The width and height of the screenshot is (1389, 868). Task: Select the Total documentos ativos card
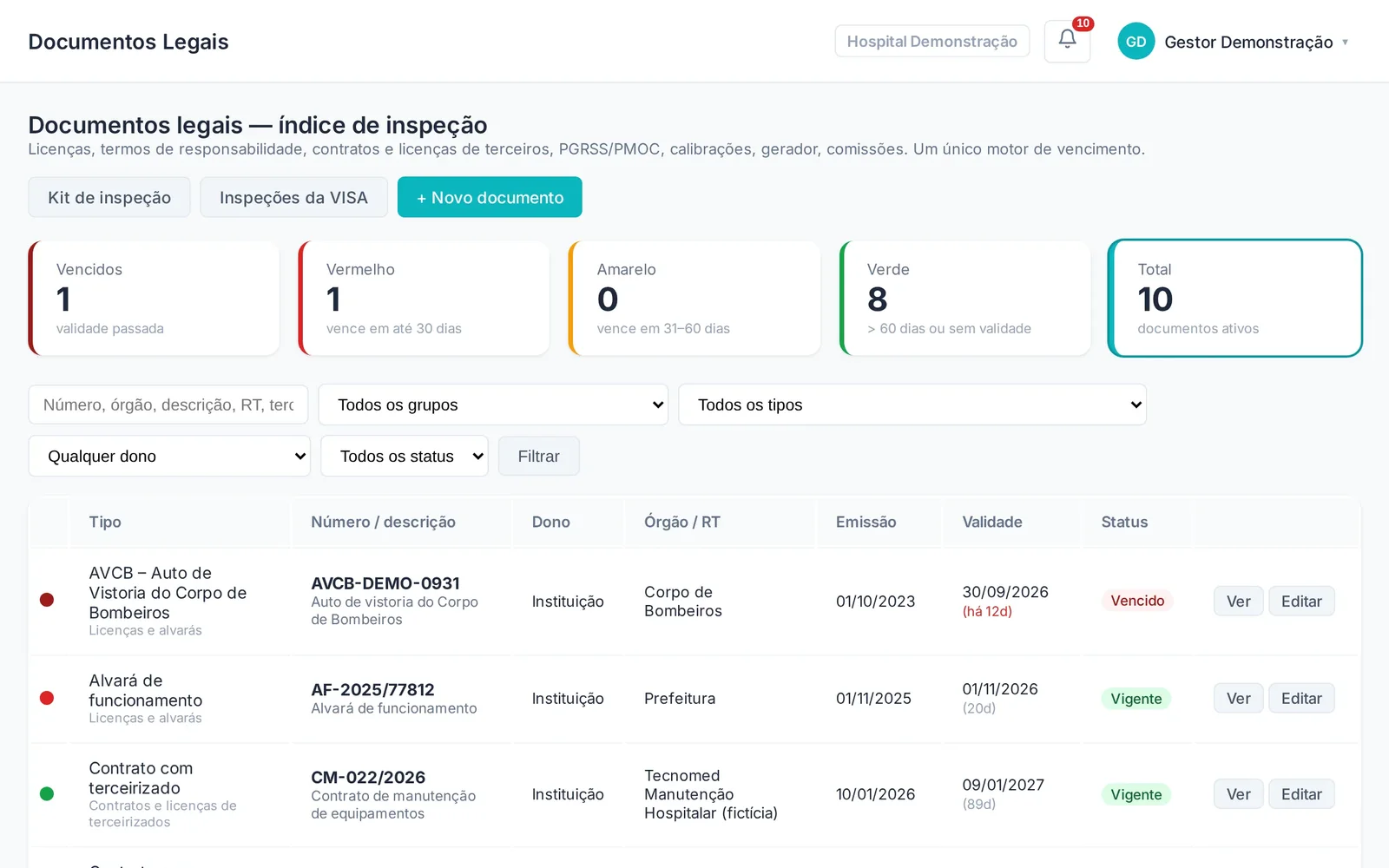[1235, 298]
